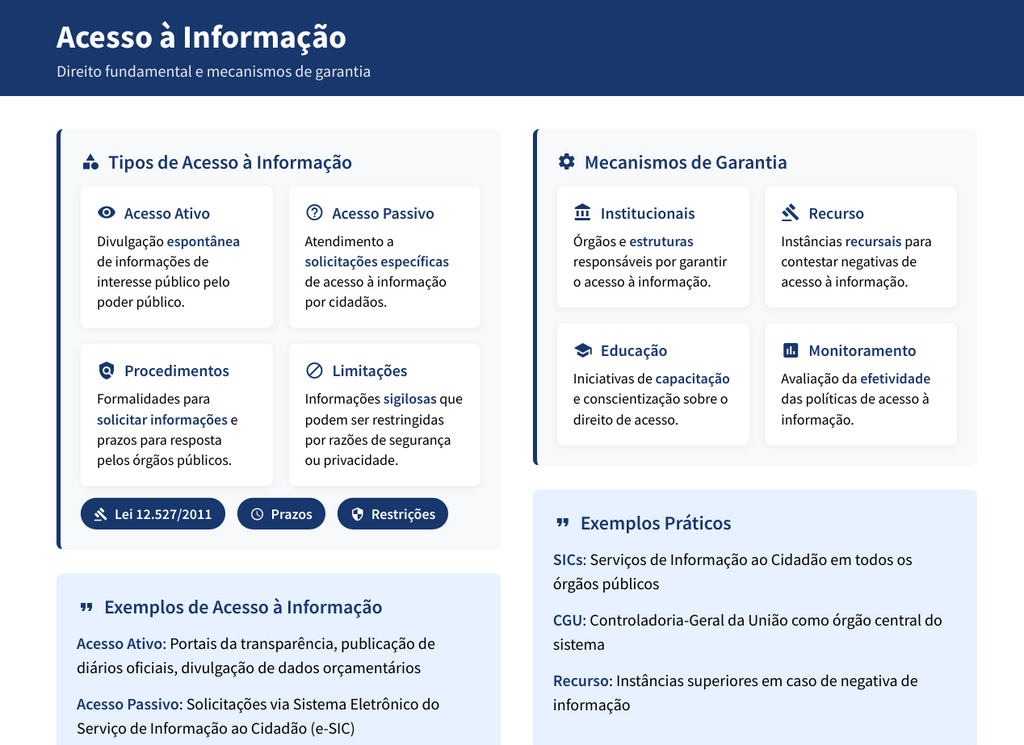Click the gear icon beside Mecanismos de Garantia
The image size is (1024, 745).
click(566, 161)
